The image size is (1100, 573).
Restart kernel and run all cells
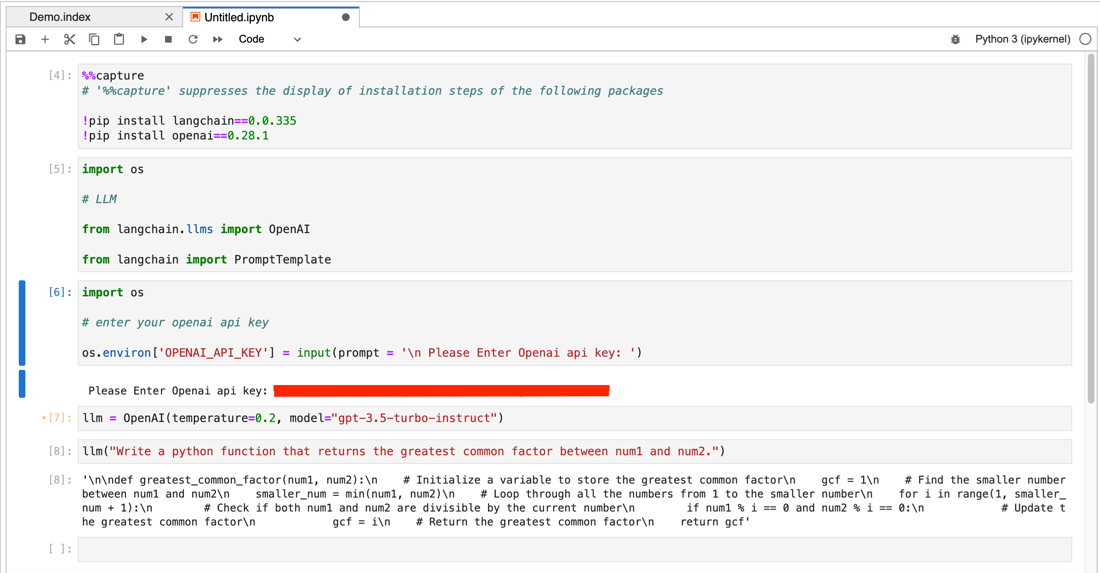point(218,40)
